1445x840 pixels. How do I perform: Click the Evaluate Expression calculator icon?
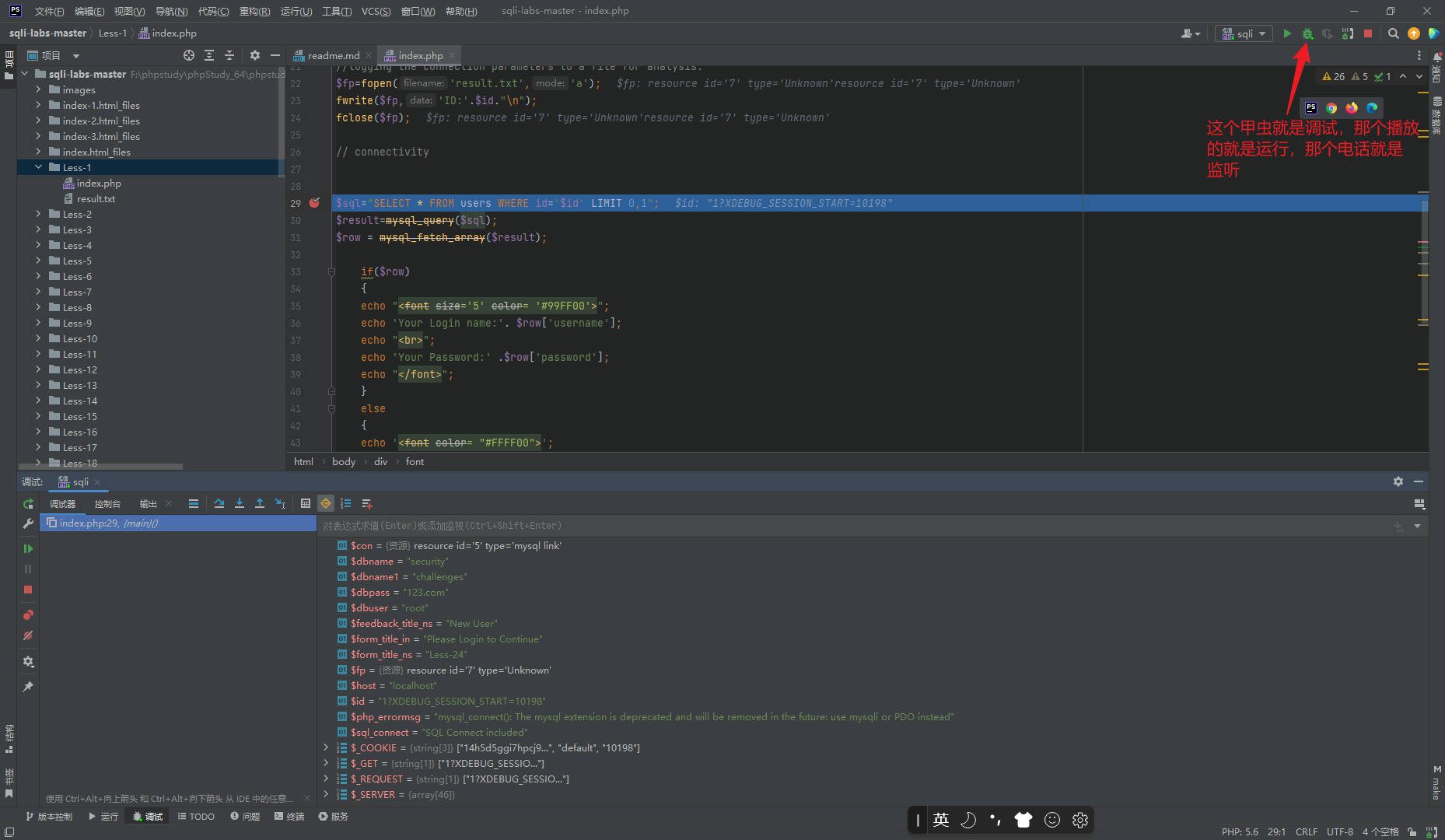(306, 503)
